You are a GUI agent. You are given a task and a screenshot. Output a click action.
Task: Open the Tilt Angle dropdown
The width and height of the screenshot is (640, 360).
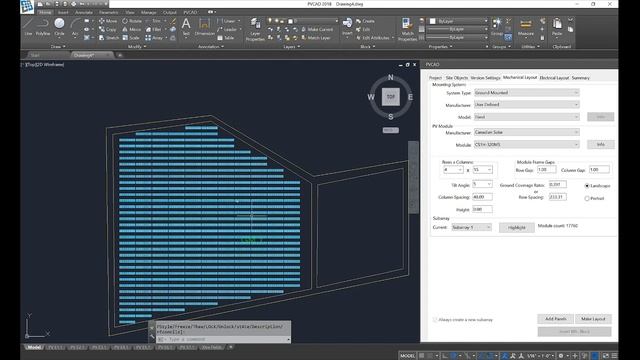tap(482, 184)
